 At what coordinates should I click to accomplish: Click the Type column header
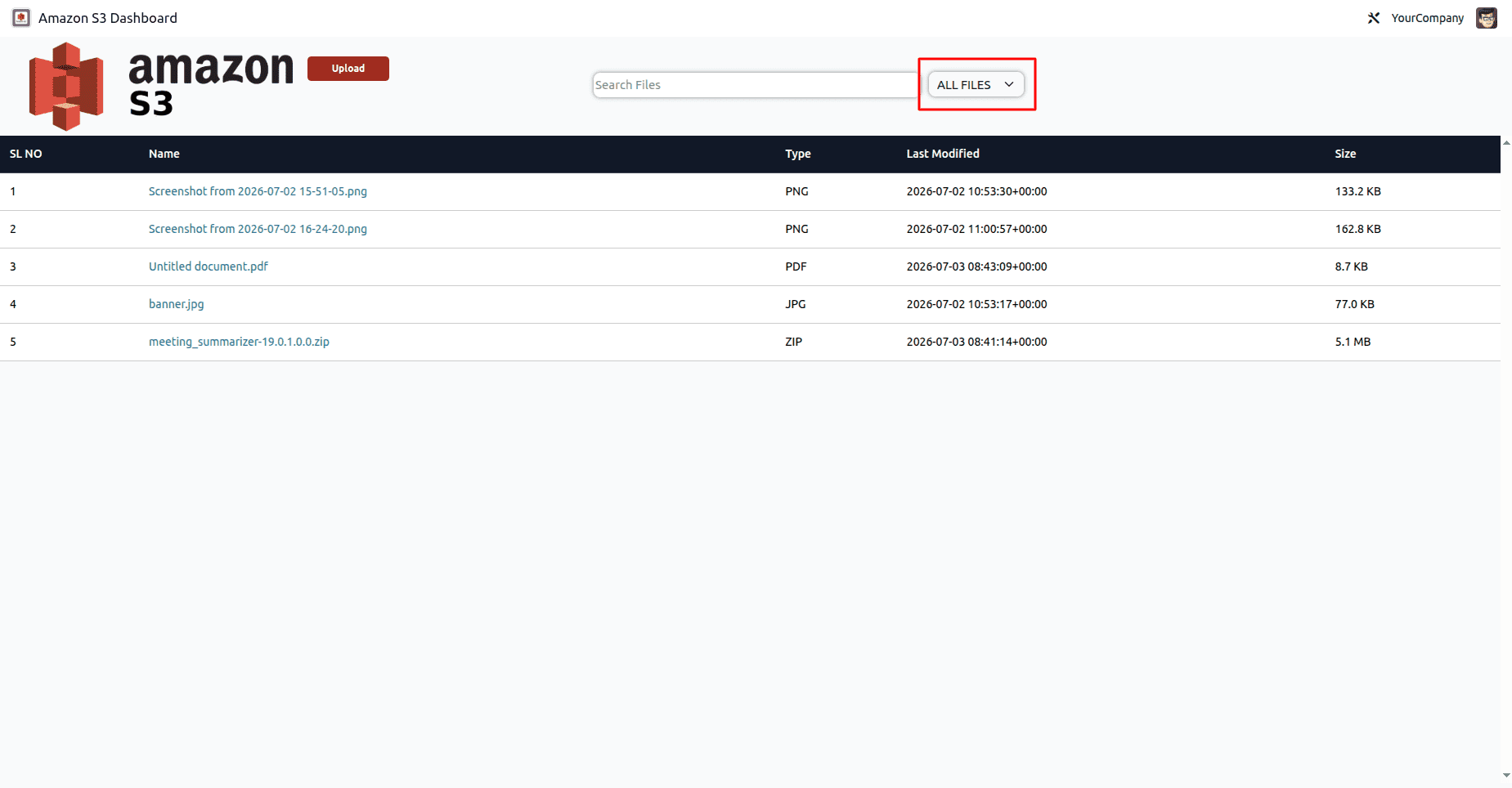[x=798, y=154]
